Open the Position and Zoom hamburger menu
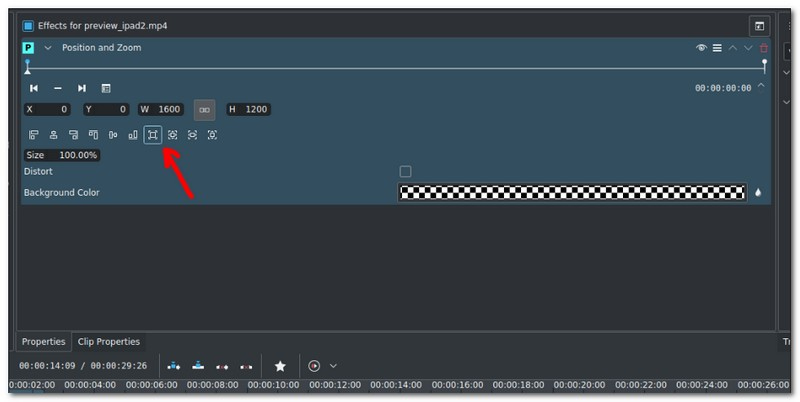Screen dimensions: 800x402 (x=717, y=48)
